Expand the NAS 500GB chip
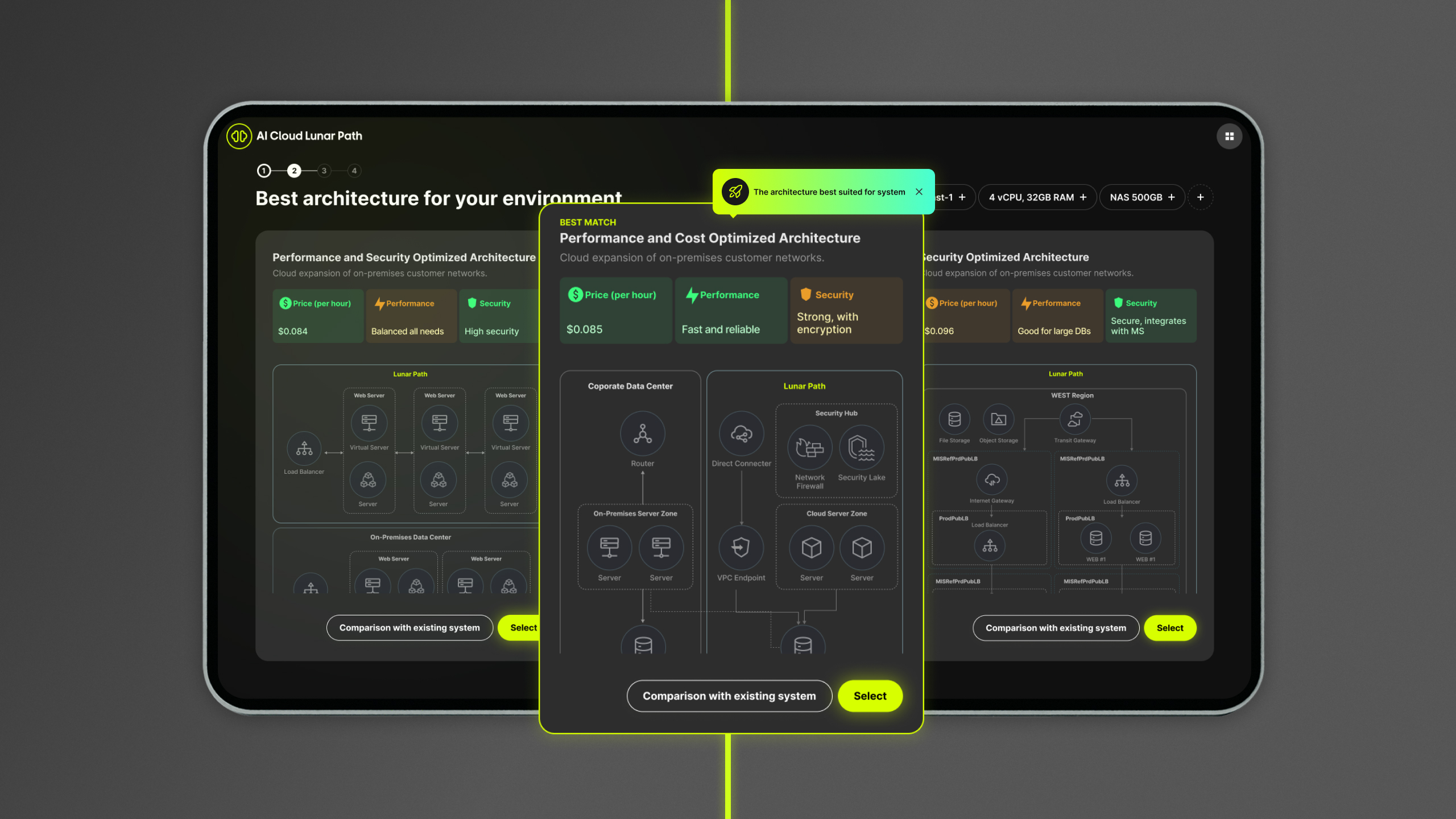This screenshot has height=819, width=1456. 1142,197
